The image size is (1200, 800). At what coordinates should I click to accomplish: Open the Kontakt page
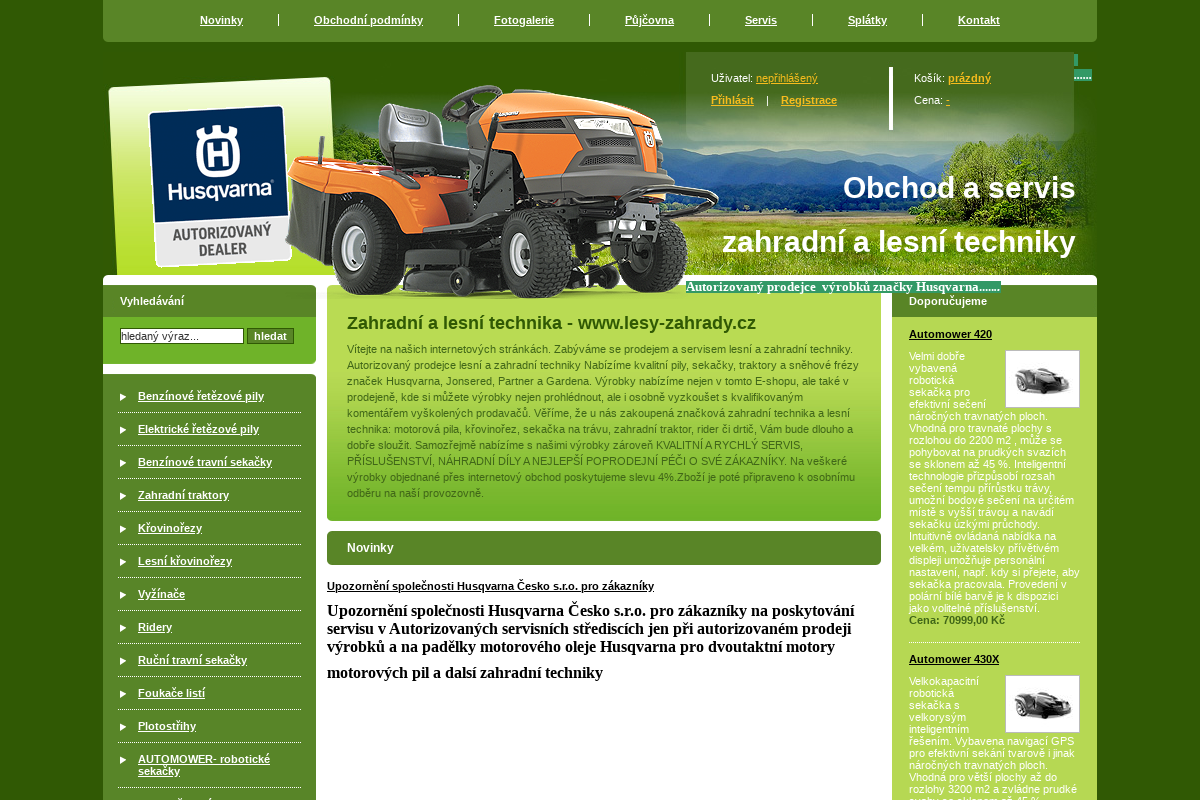[x=979, y=20]
